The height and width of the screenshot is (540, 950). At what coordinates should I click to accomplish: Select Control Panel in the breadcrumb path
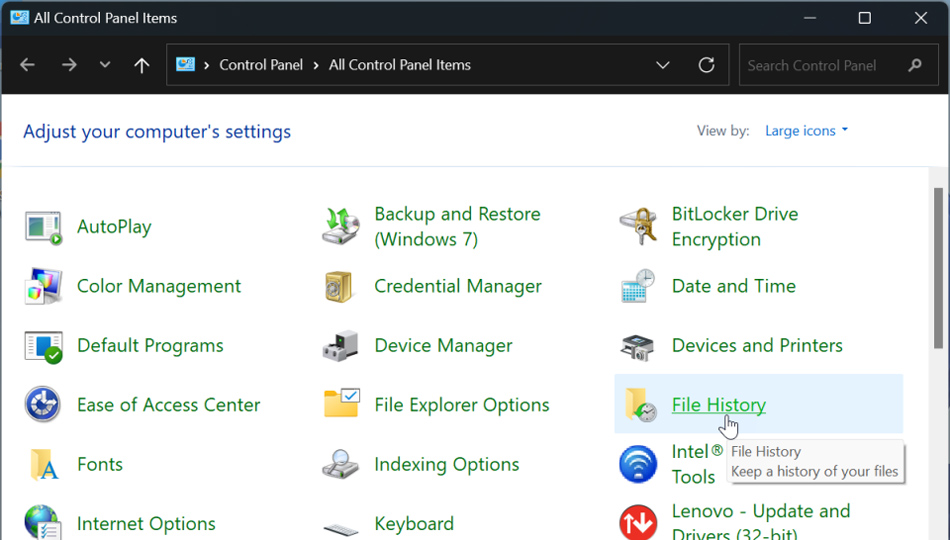(260, 65)
